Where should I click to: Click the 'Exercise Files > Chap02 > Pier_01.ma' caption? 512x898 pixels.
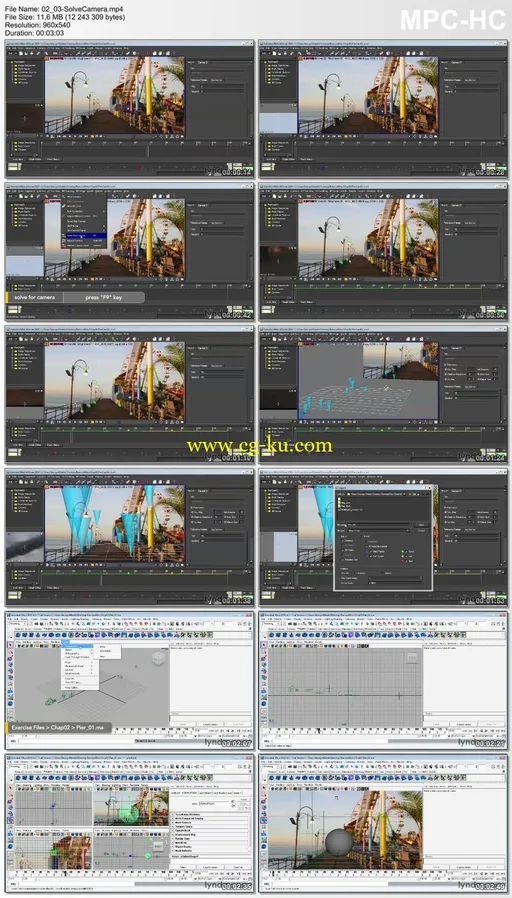coord(58,728)
